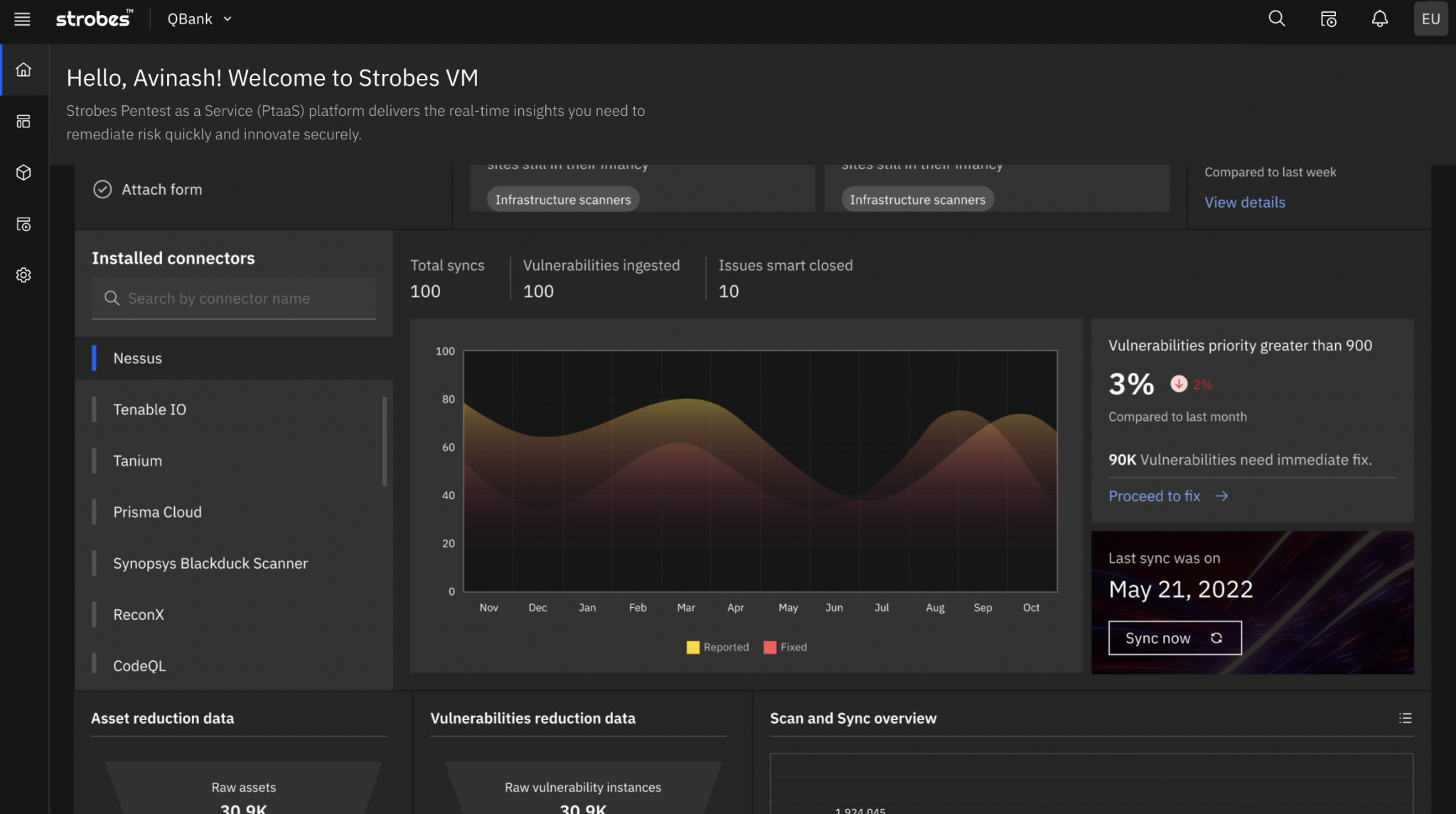Click the Total syncs value 100
Screen dimensions: 1456x814
425,291
